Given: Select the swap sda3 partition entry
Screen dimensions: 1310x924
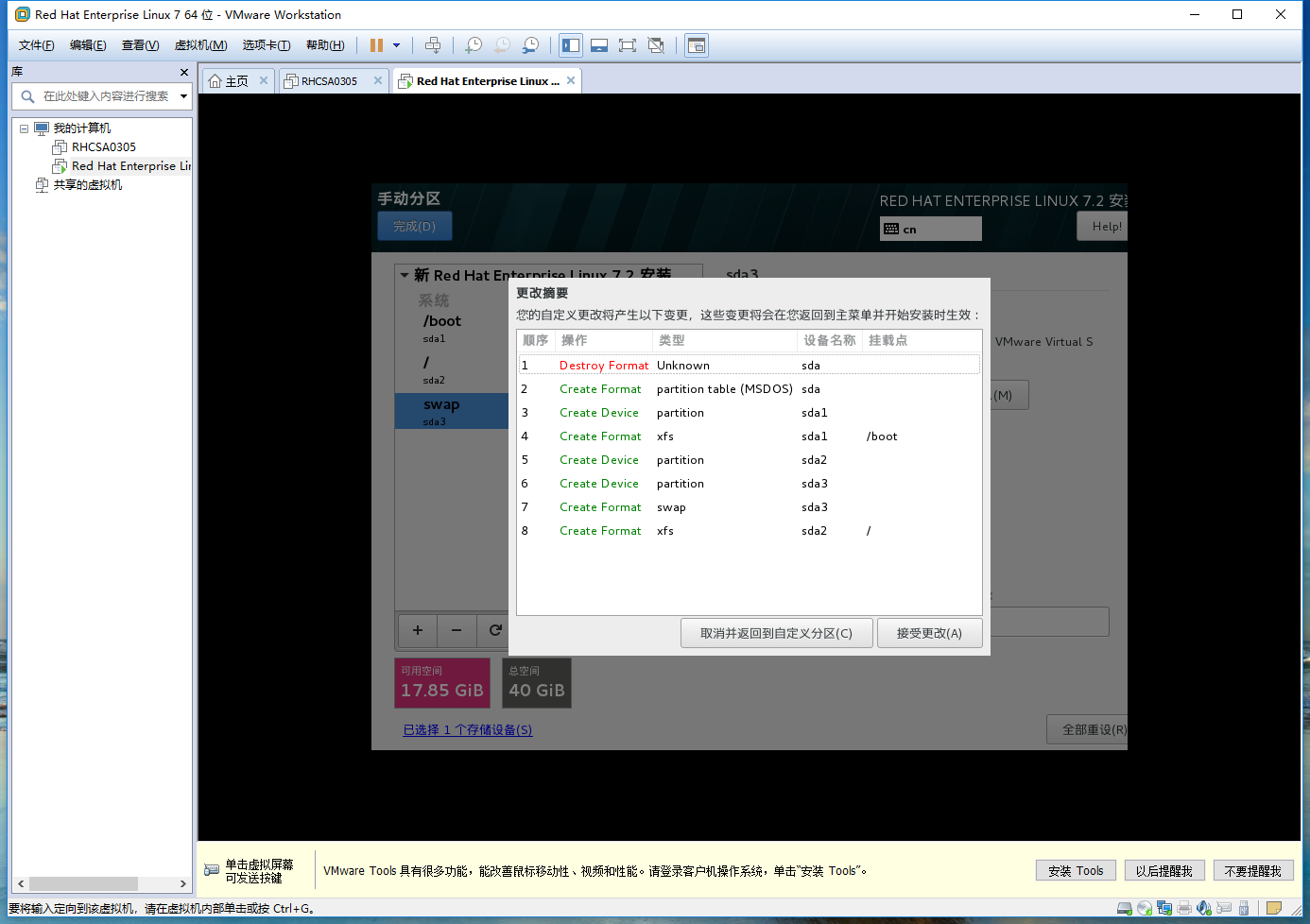Looking at the screenshot, I should coord(452,411).
